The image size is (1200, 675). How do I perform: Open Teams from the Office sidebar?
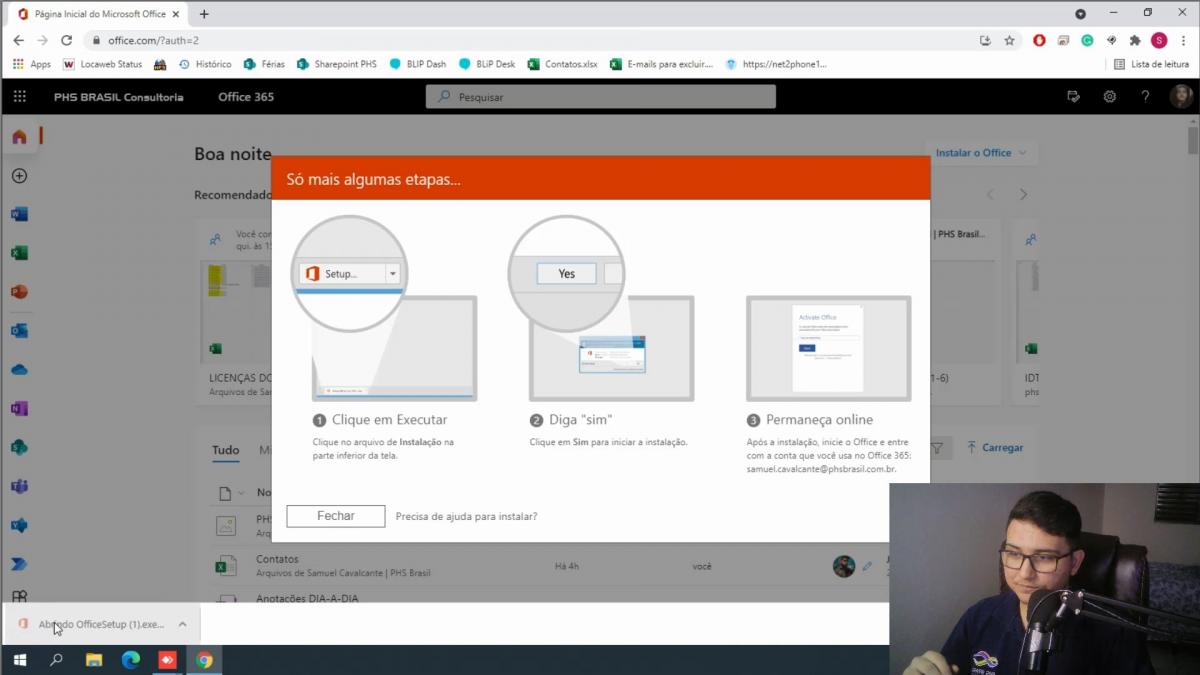[19, 487]
